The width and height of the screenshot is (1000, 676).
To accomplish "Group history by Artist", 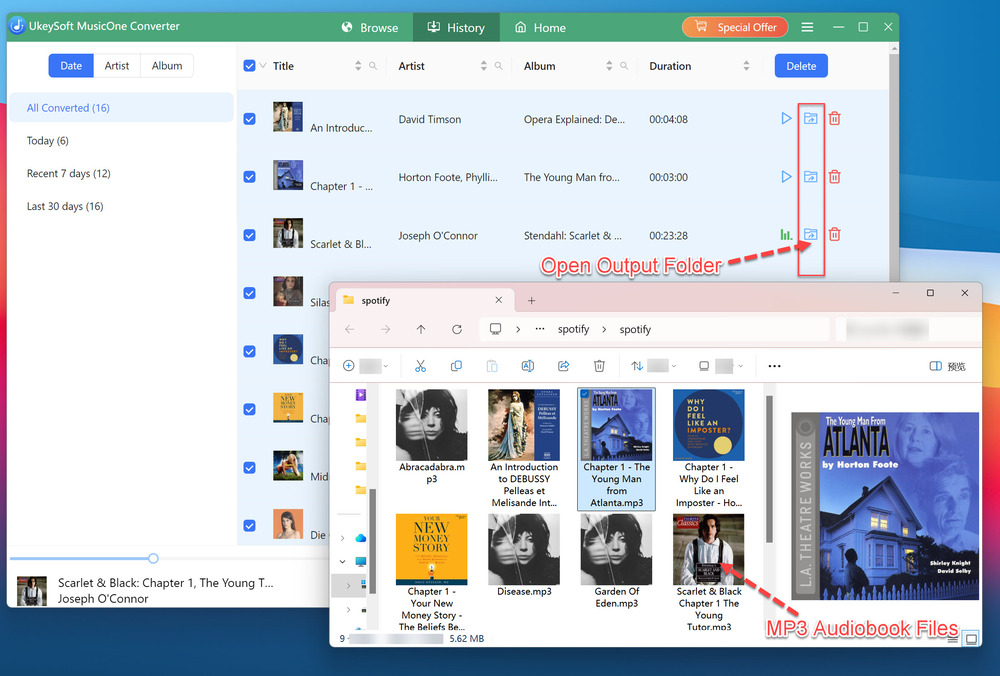I will 117,66.
